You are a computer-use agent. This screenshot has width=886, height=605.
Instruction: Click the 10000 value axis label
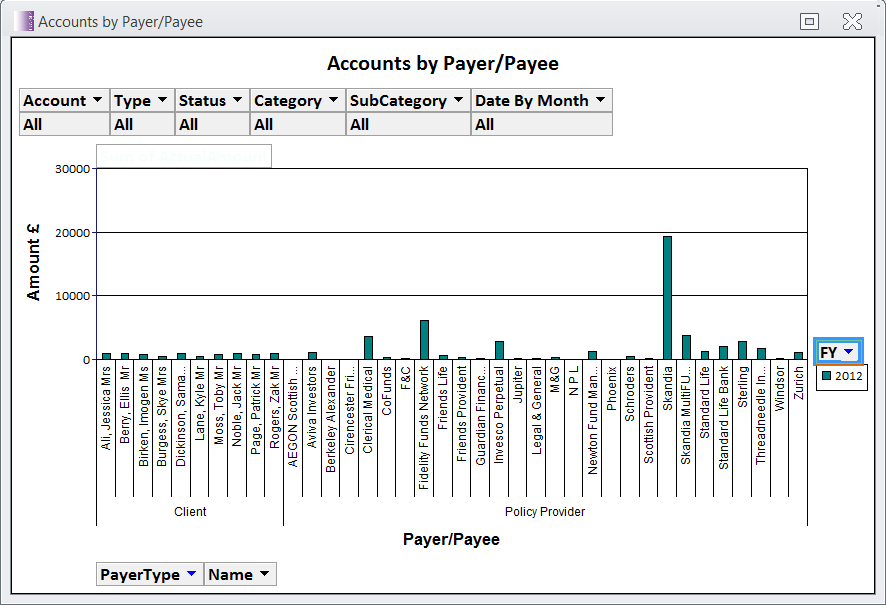pyautogui.click(x=72, y=296)
